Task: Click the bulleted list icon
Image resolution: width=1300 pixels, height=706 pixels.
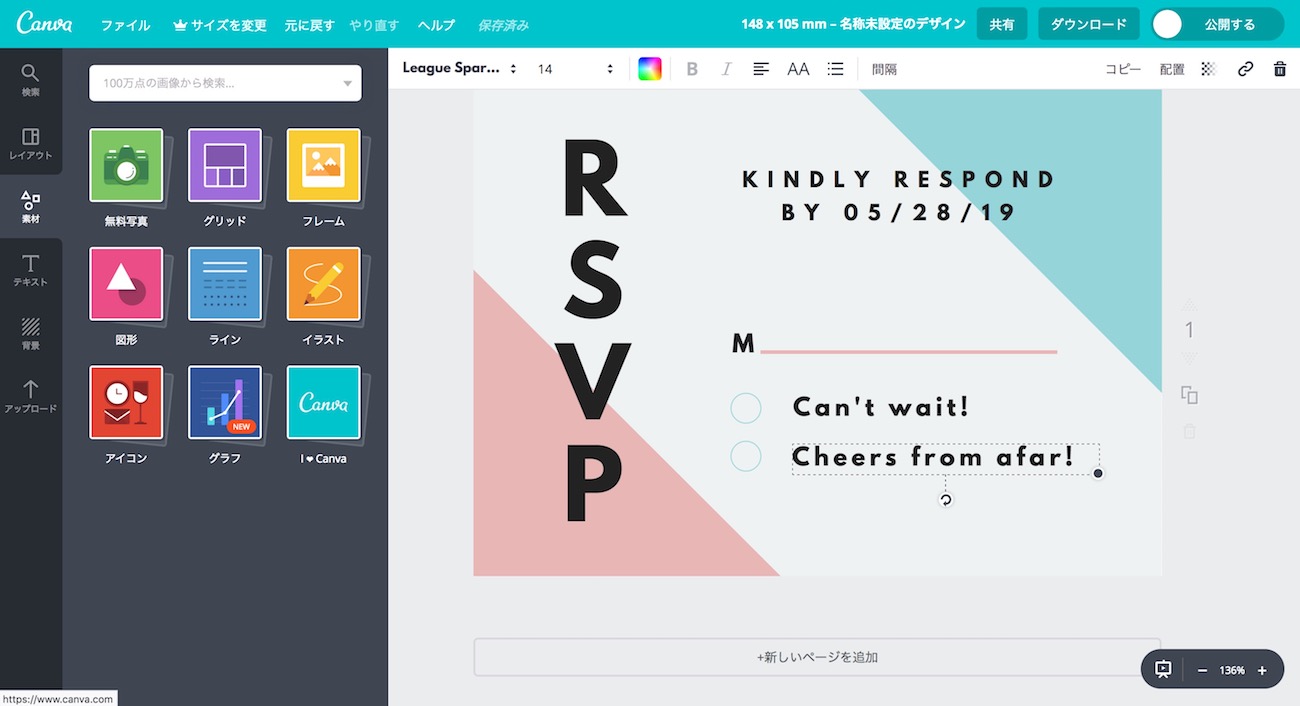Action: pos(836,69)
